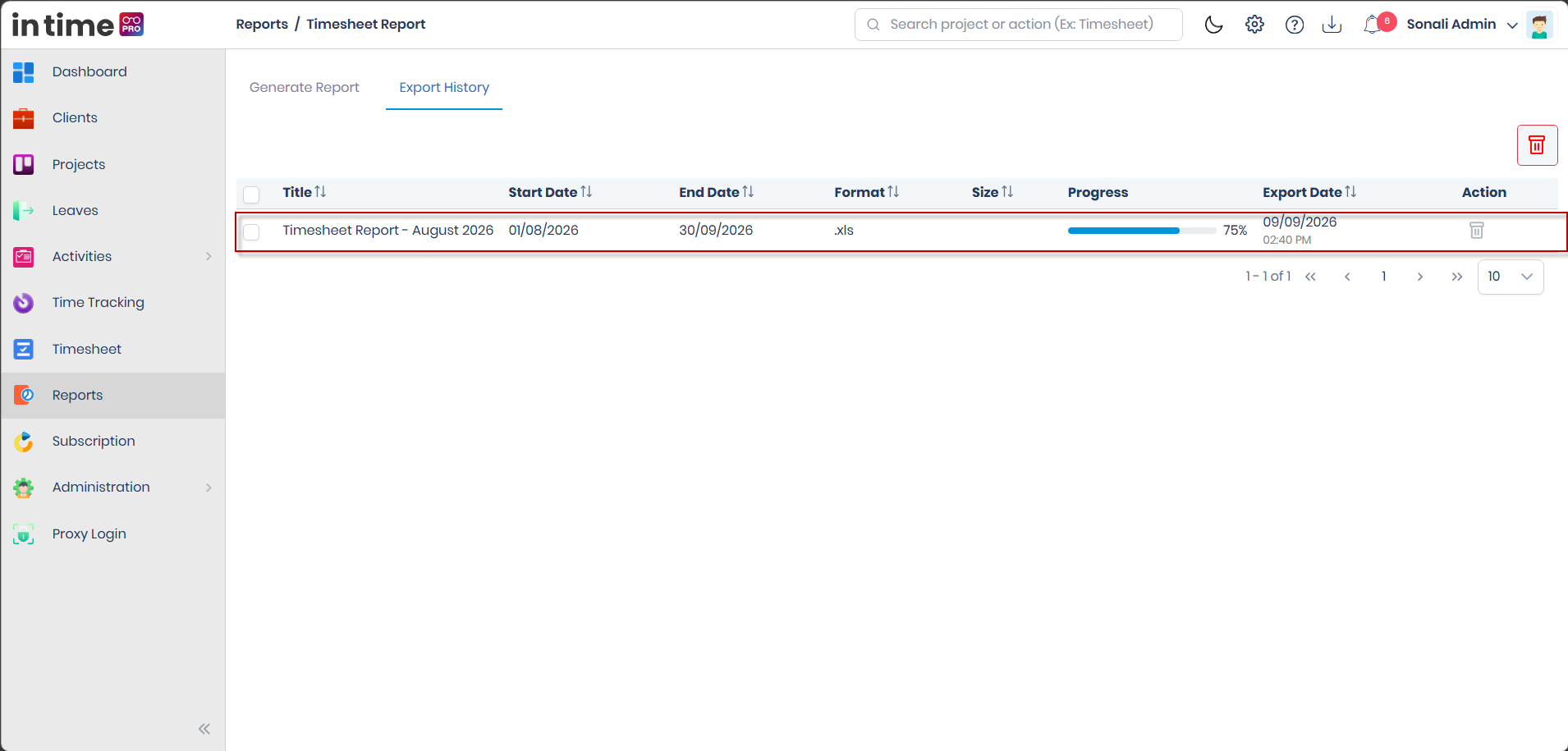Screen dimensions: 1568x751
Task: Click the Reports breadcrumb link
Action: pyautogui.click(x=262, y=24)
